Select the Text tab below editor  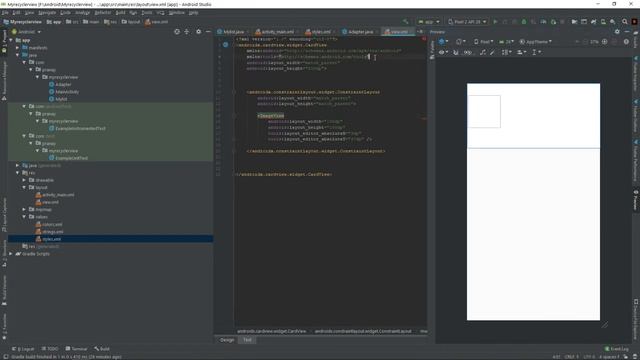[x=247, y=340]
